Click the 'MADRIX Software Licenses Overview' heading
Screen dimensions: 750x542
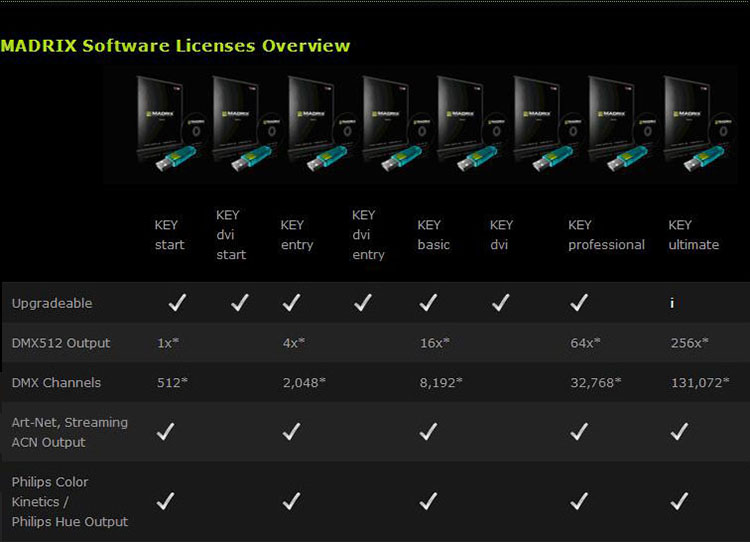coord(175,46)
